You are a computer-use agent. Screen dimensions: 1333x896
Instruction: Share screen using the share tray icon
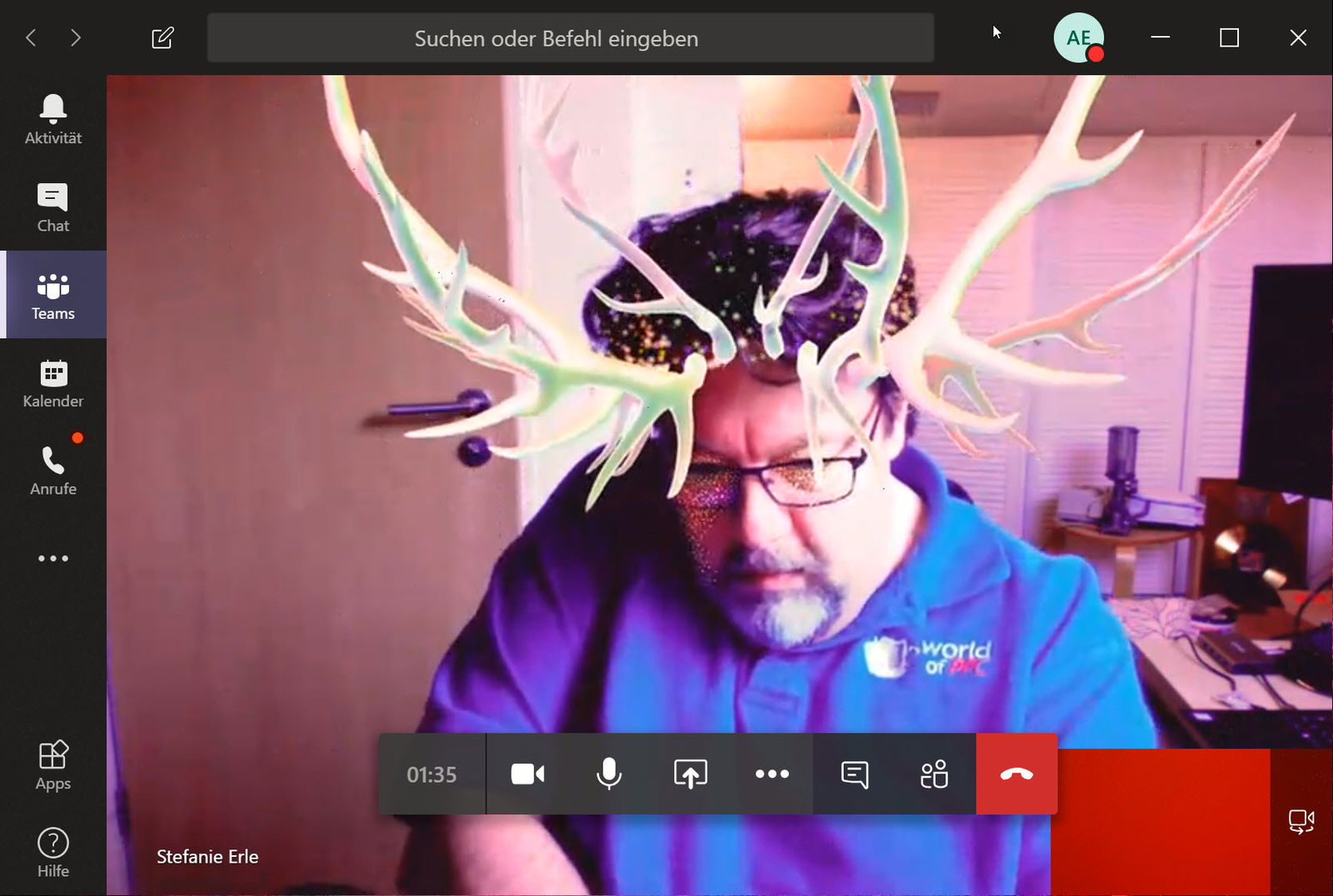(690, 774)
